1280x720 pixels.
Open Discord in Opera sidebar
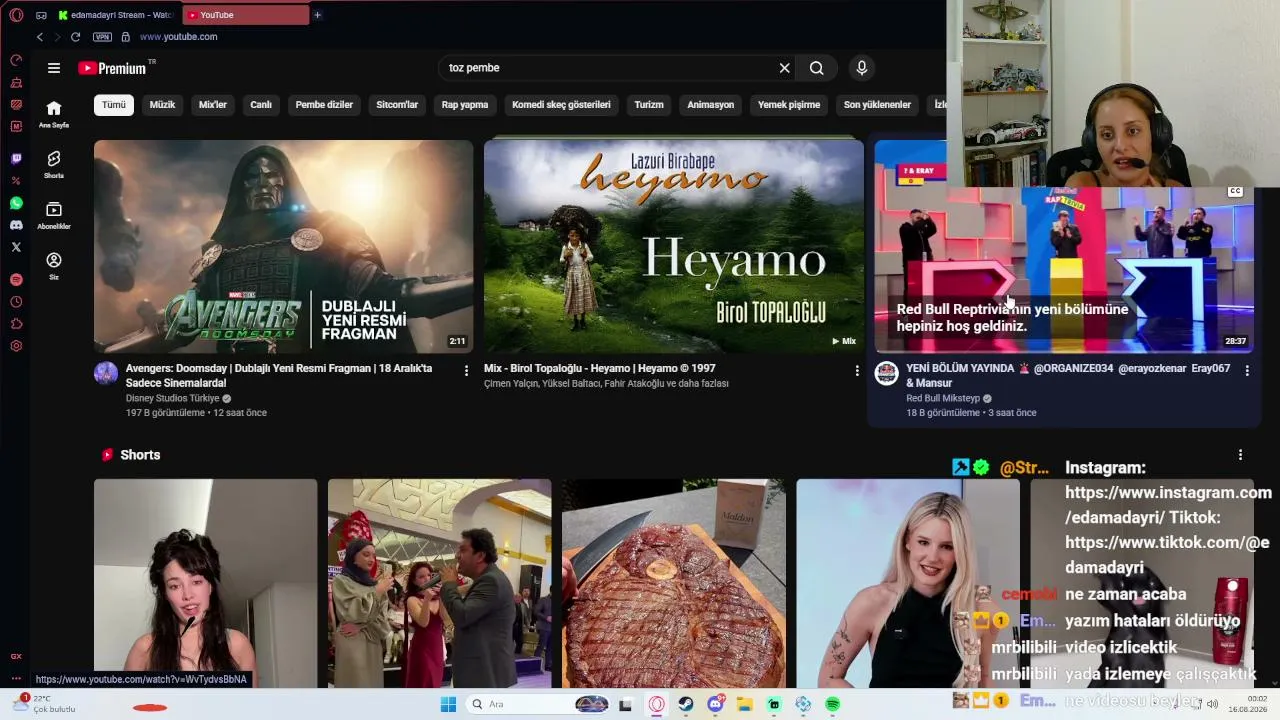click(16, 225)
